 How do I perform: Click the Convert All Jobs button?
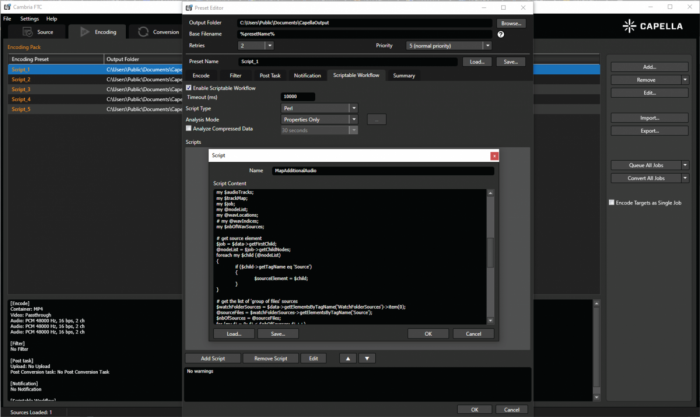coord(646,178)
